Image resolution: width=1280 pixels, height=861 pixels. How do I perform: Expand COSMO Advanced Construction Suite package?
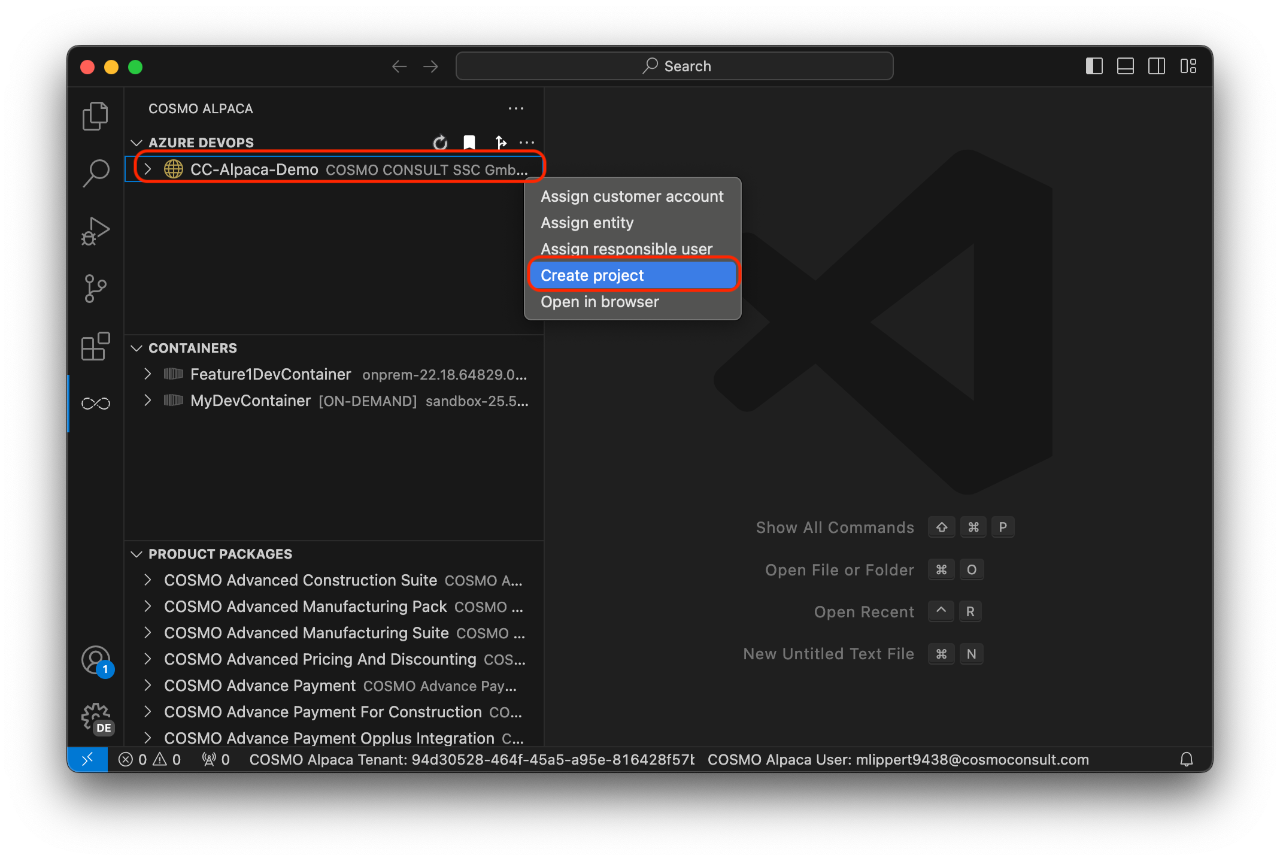click(148, 580)
